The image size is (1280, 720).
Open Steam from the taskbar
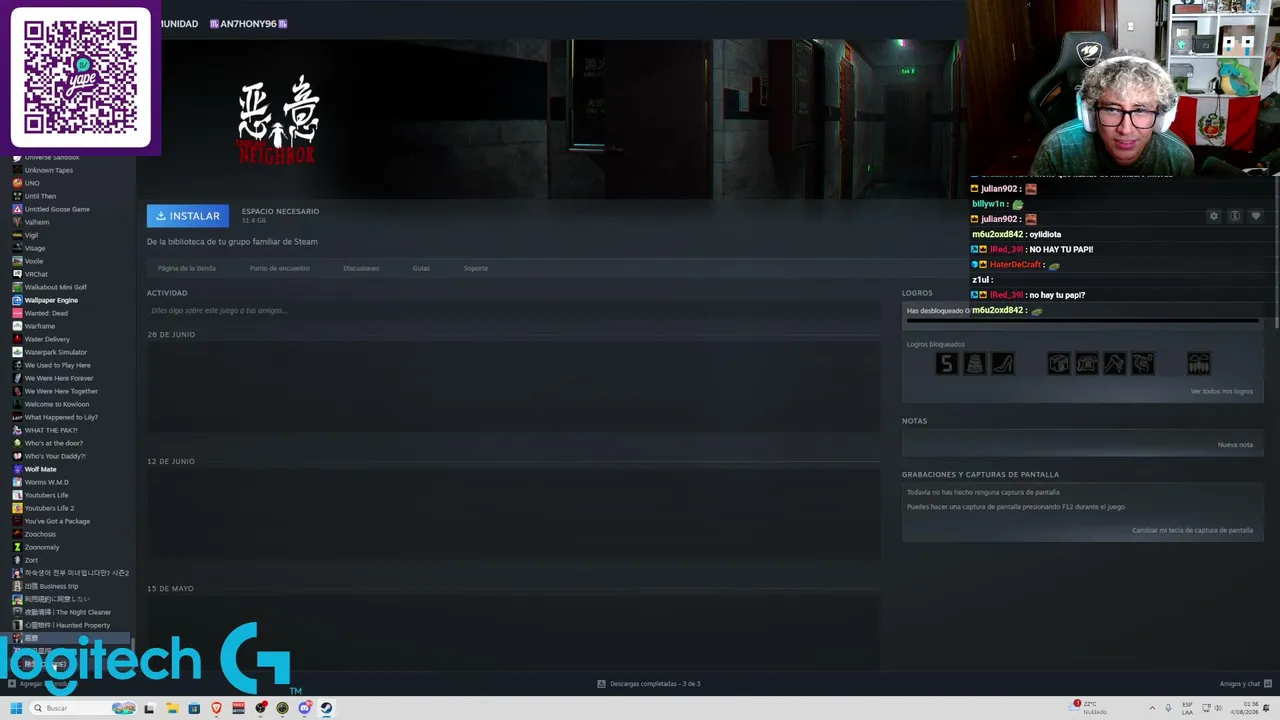click(326, 708)
